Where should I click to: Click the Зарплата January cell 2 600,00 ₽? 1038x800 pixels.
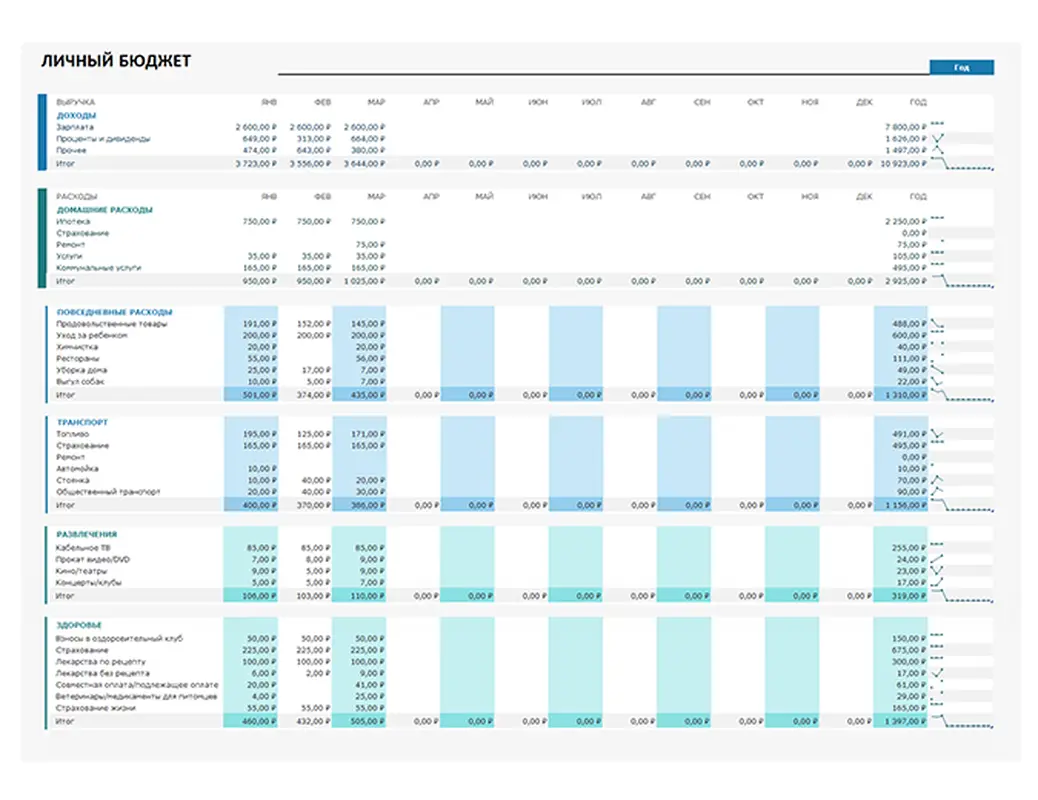[x=256, y=127]
